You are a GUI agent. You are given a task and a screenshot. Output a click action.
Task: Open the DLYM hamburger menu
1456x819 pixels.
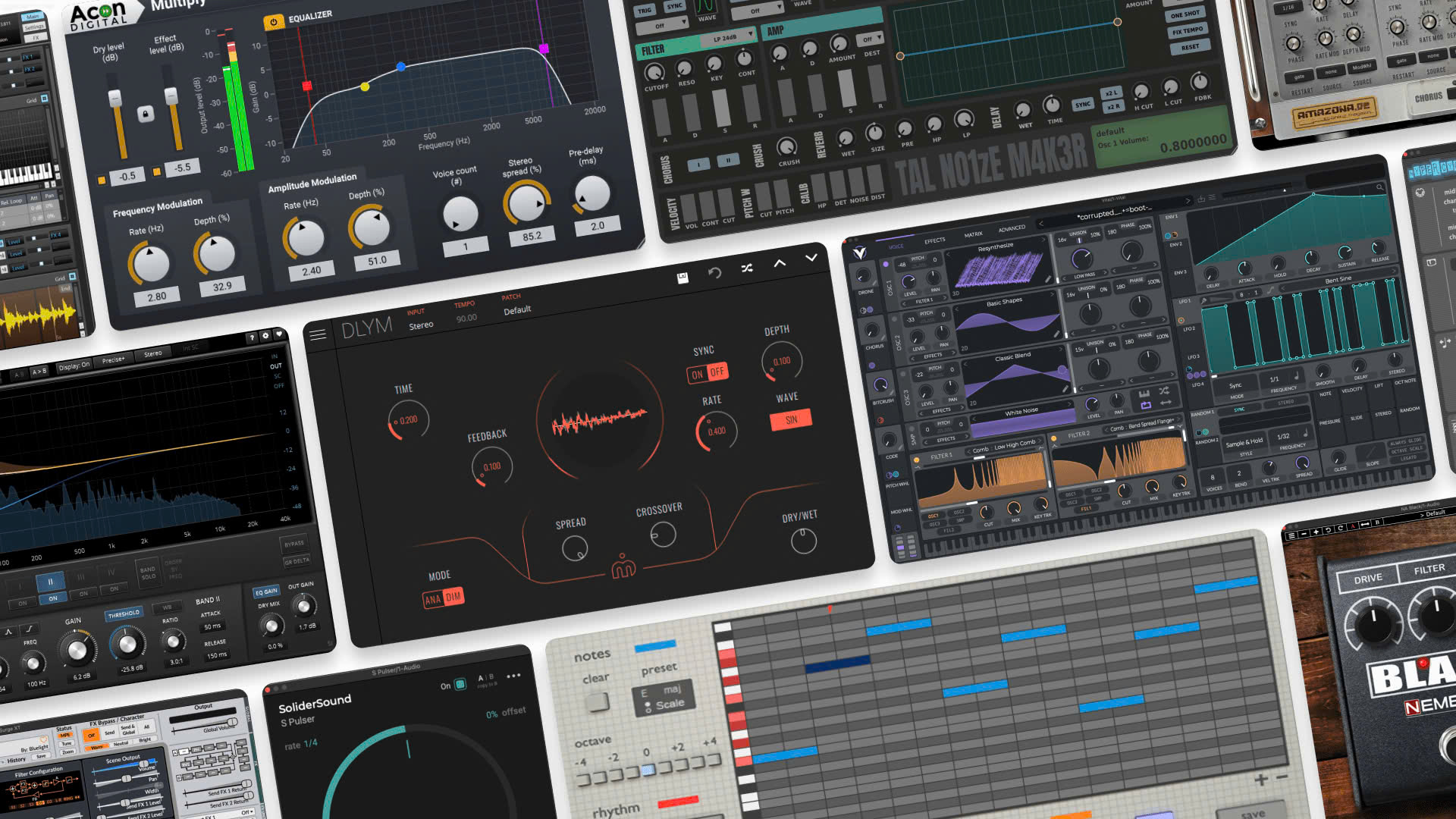tap(317, 334)
